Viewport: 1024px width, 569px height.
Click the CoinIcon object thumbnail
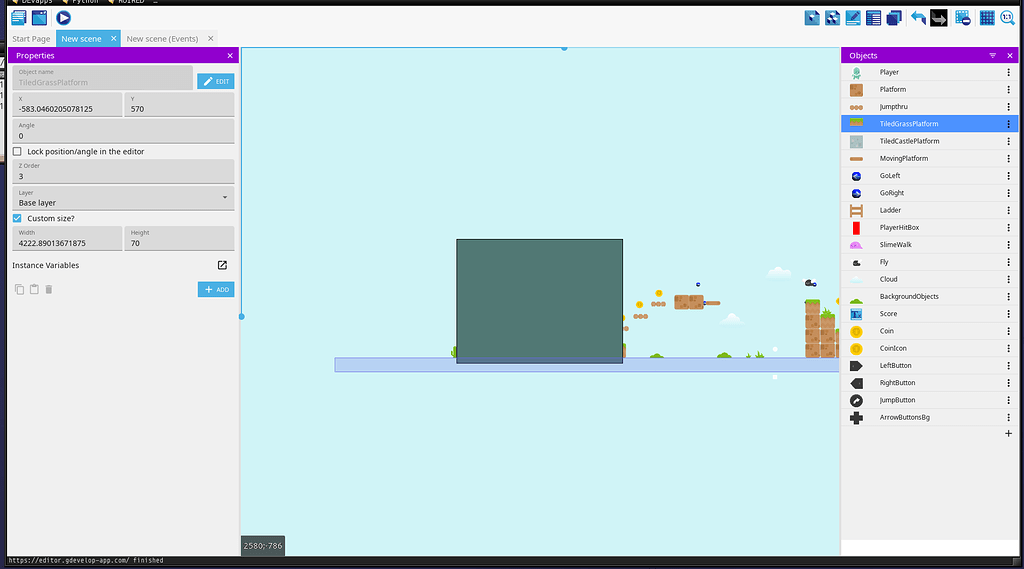click(x=856, y=349)
